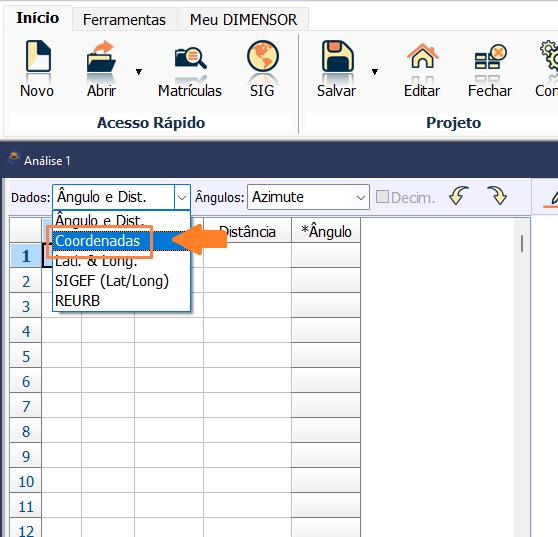
Task: Open the Ângulos Azimute combo box
Action: click(308, 197)
